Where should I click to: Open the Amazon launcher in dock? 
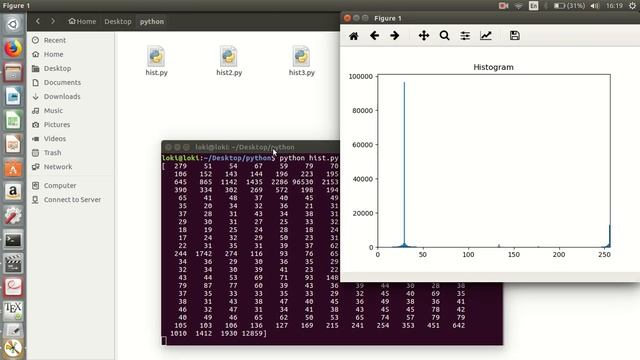point(13,192)
